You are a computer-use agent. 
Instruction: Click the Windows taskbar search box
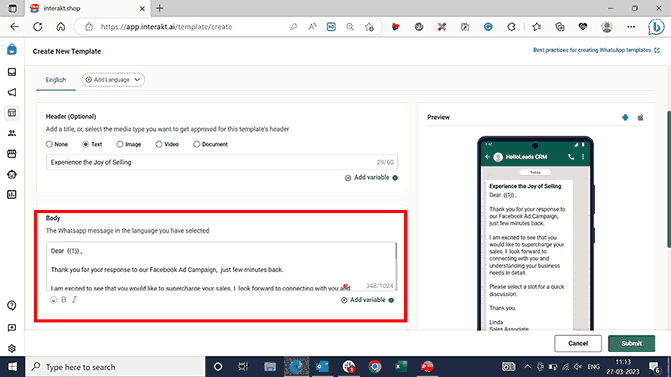[116, 367]
